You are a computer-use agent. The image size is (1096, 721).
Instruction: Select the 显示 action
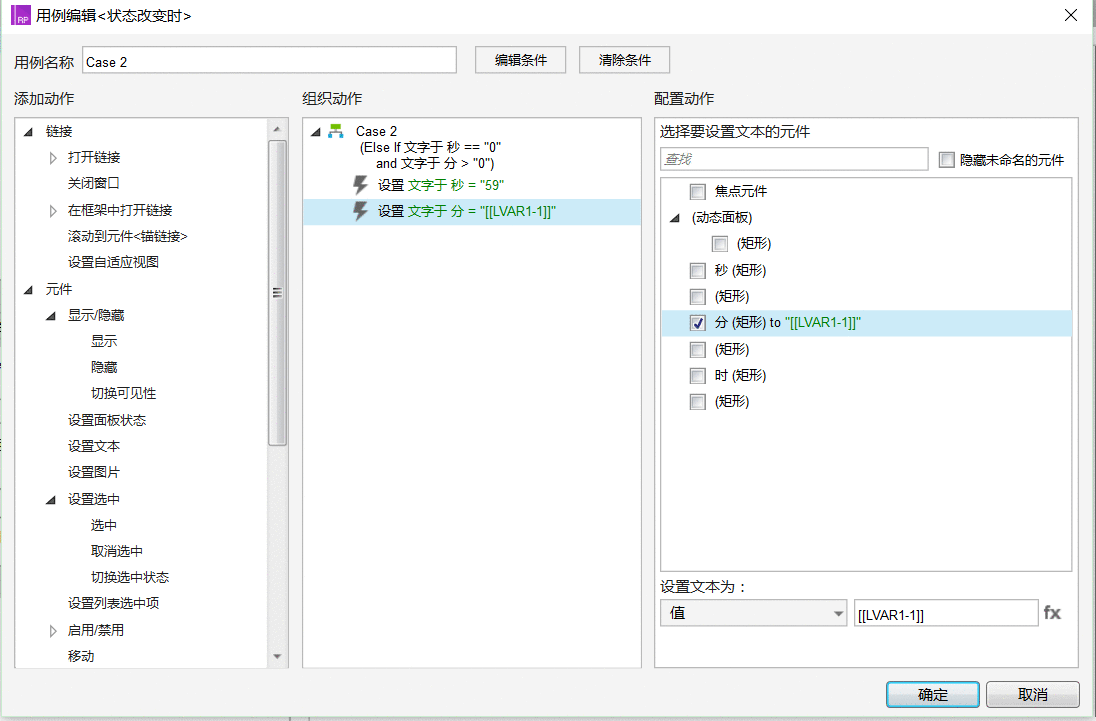[x=104, y=341]
